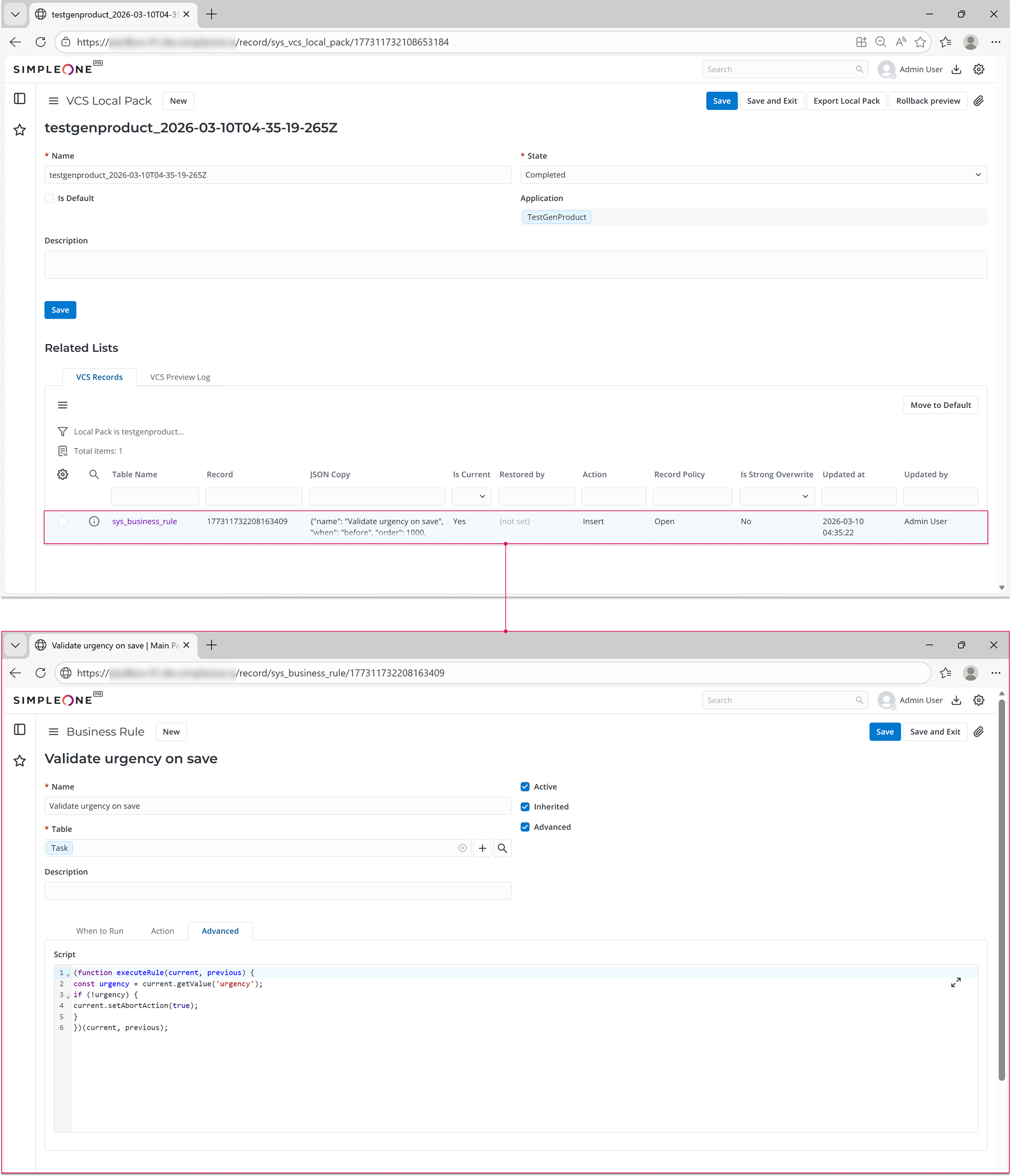This screenshot has height=1176, width=1011.
Task: Open the Is Current column filter dropdown
Action: tap(471, 496)
